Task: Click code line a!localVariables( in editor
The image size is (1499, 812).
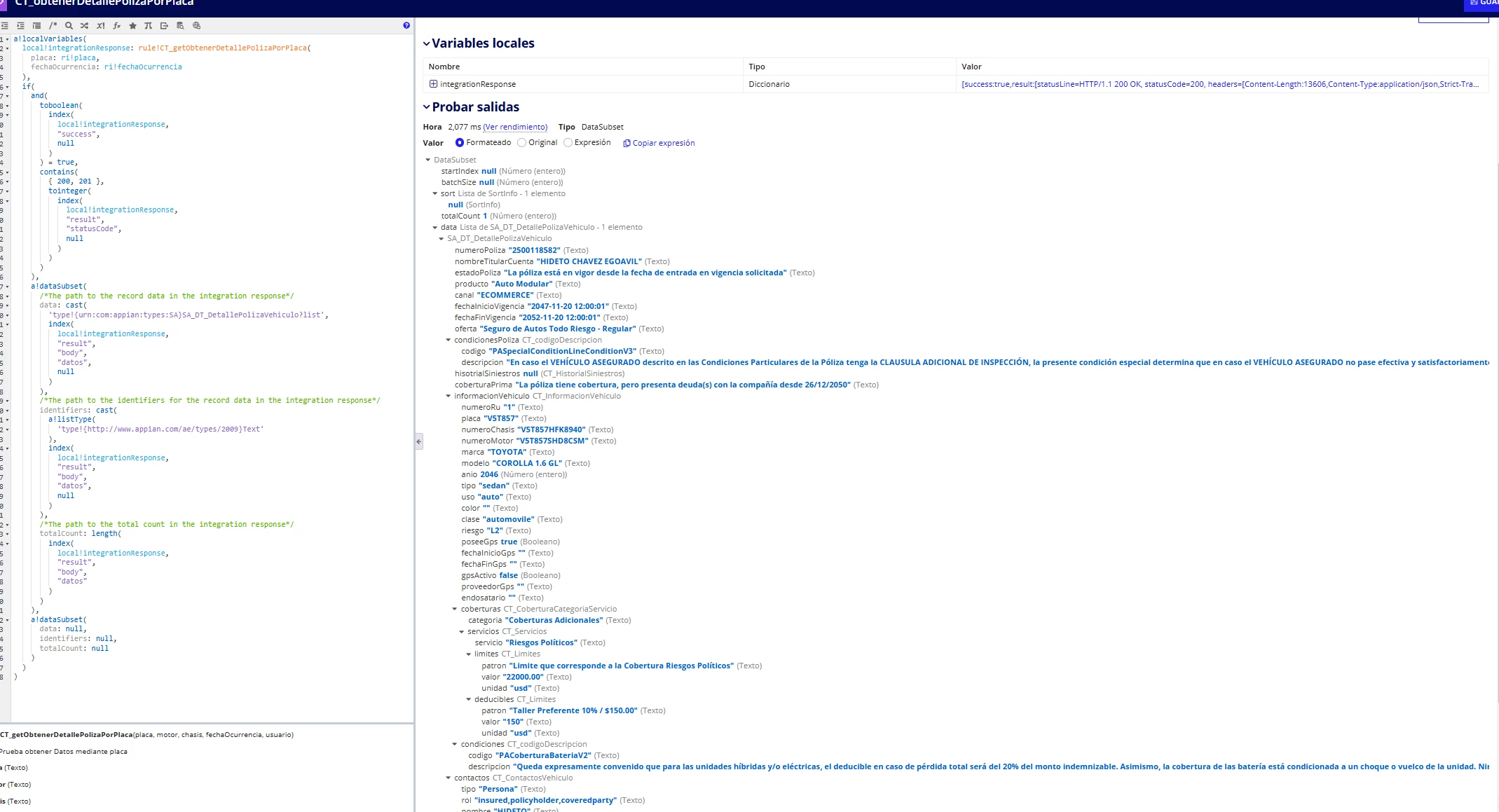Action: tap(50, 39)
